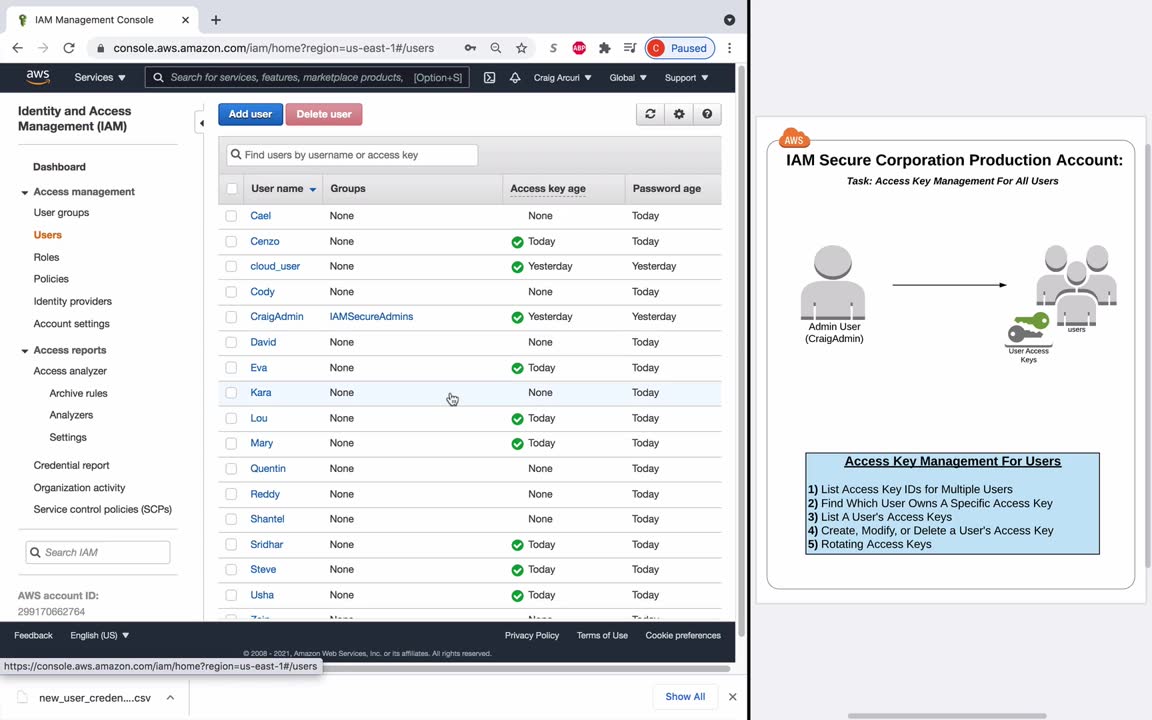Open Identity providers in sidebar
Screen dimensions: 1152x720
pos(73,301)
